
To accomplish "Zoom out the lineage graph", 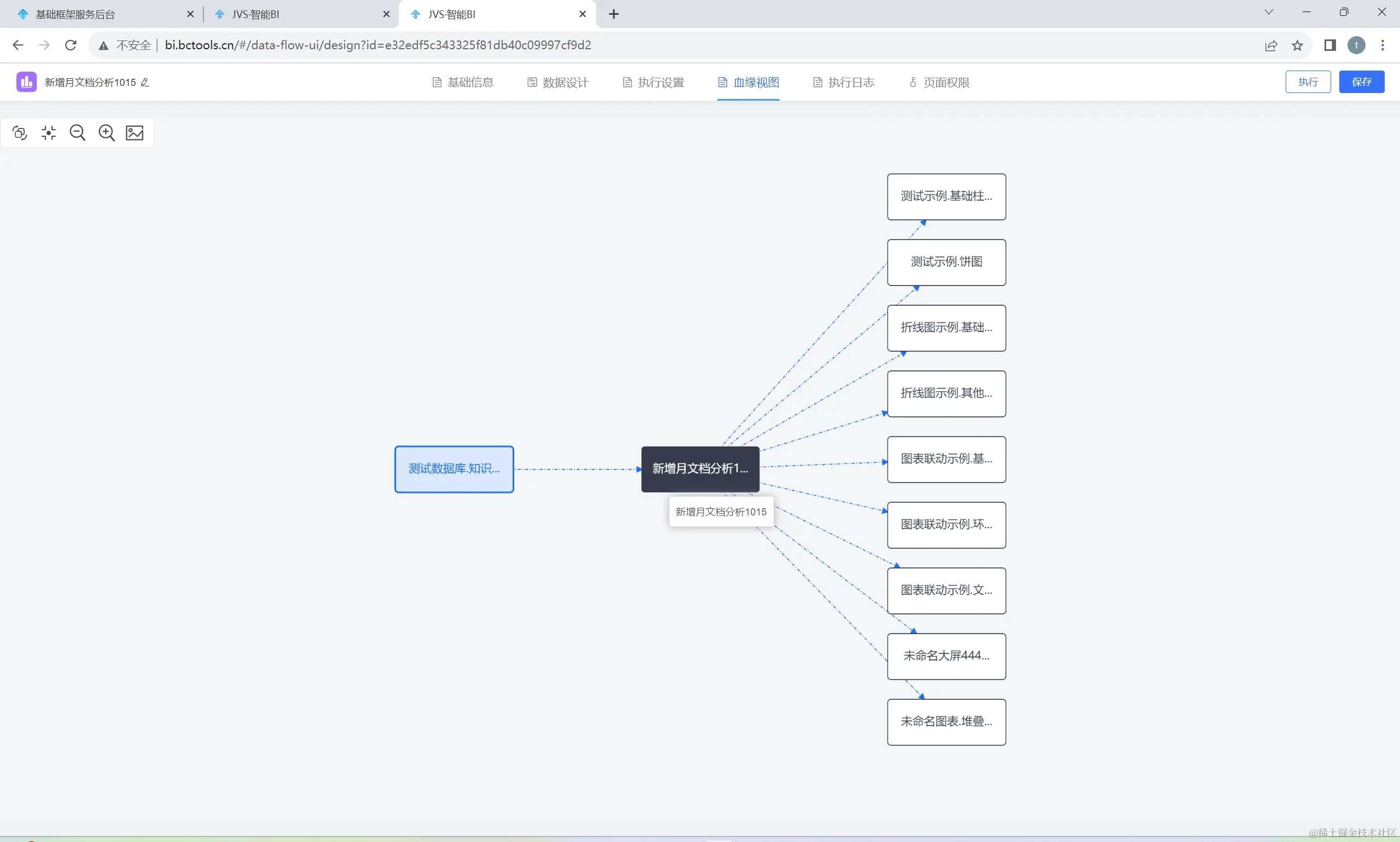I will pos(78,133).
